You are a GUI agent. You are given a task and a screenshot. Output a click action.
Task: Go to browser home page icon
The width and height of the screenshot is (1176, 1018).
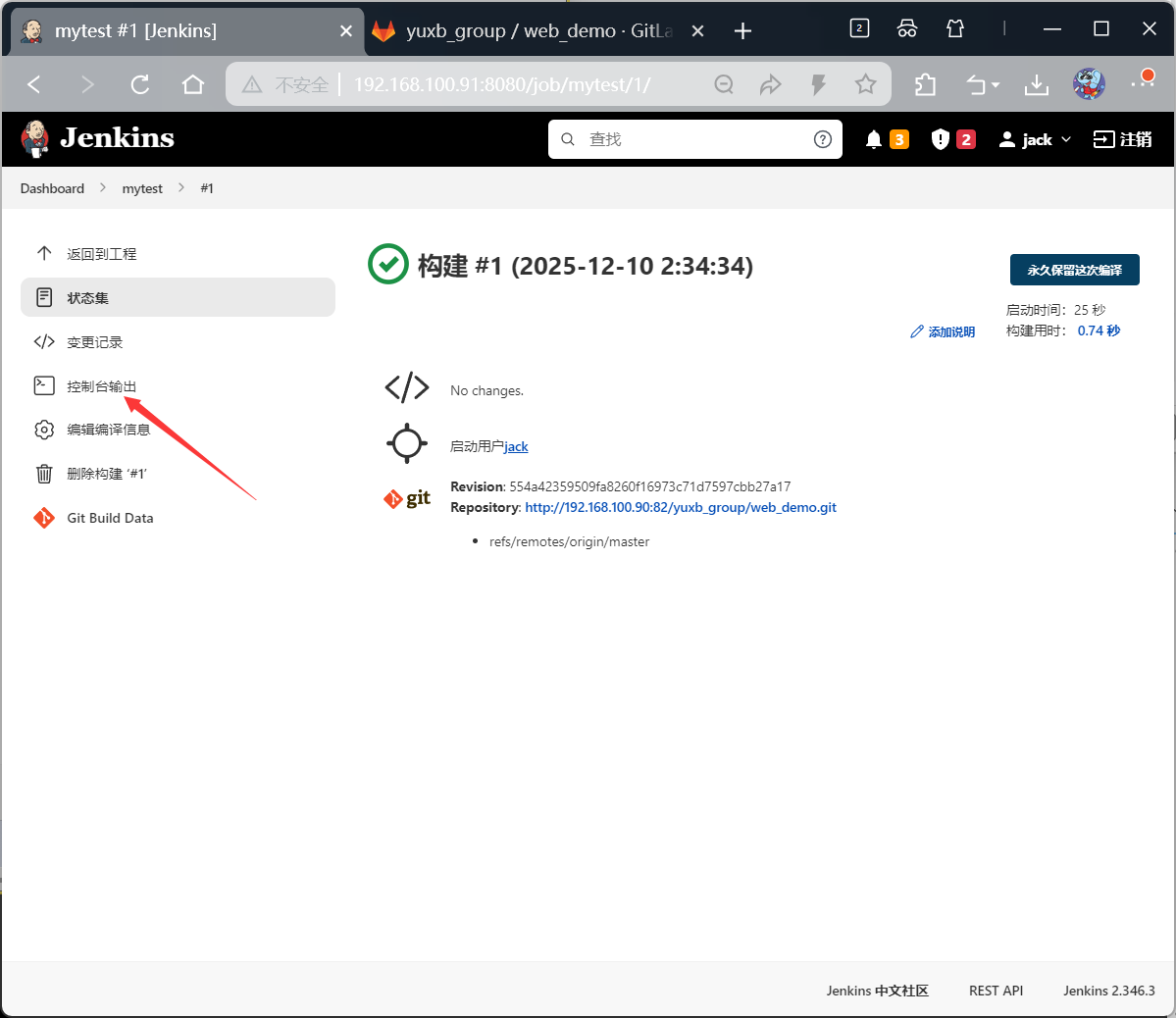coord(193,84)
